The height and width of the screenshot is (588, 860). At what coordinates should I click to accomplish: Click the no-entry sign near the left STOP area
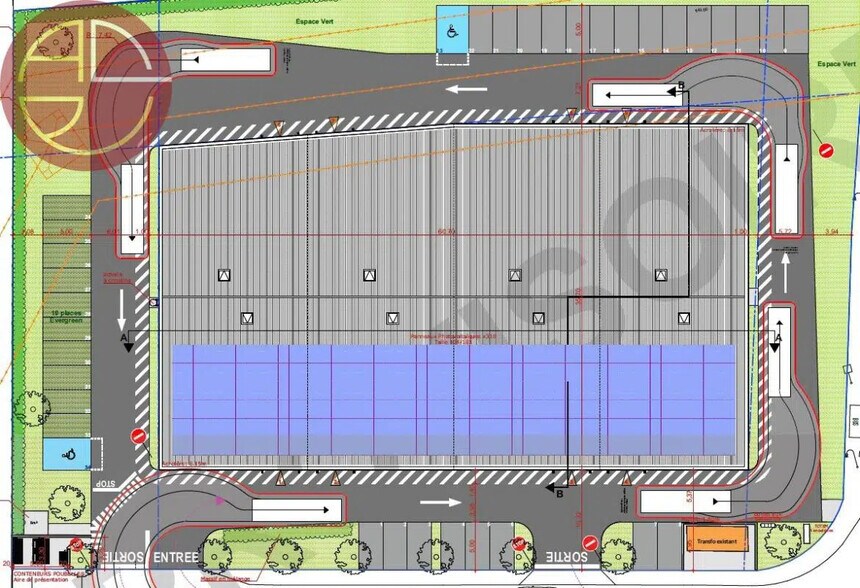pyautogui.click(x=138, y=437)
